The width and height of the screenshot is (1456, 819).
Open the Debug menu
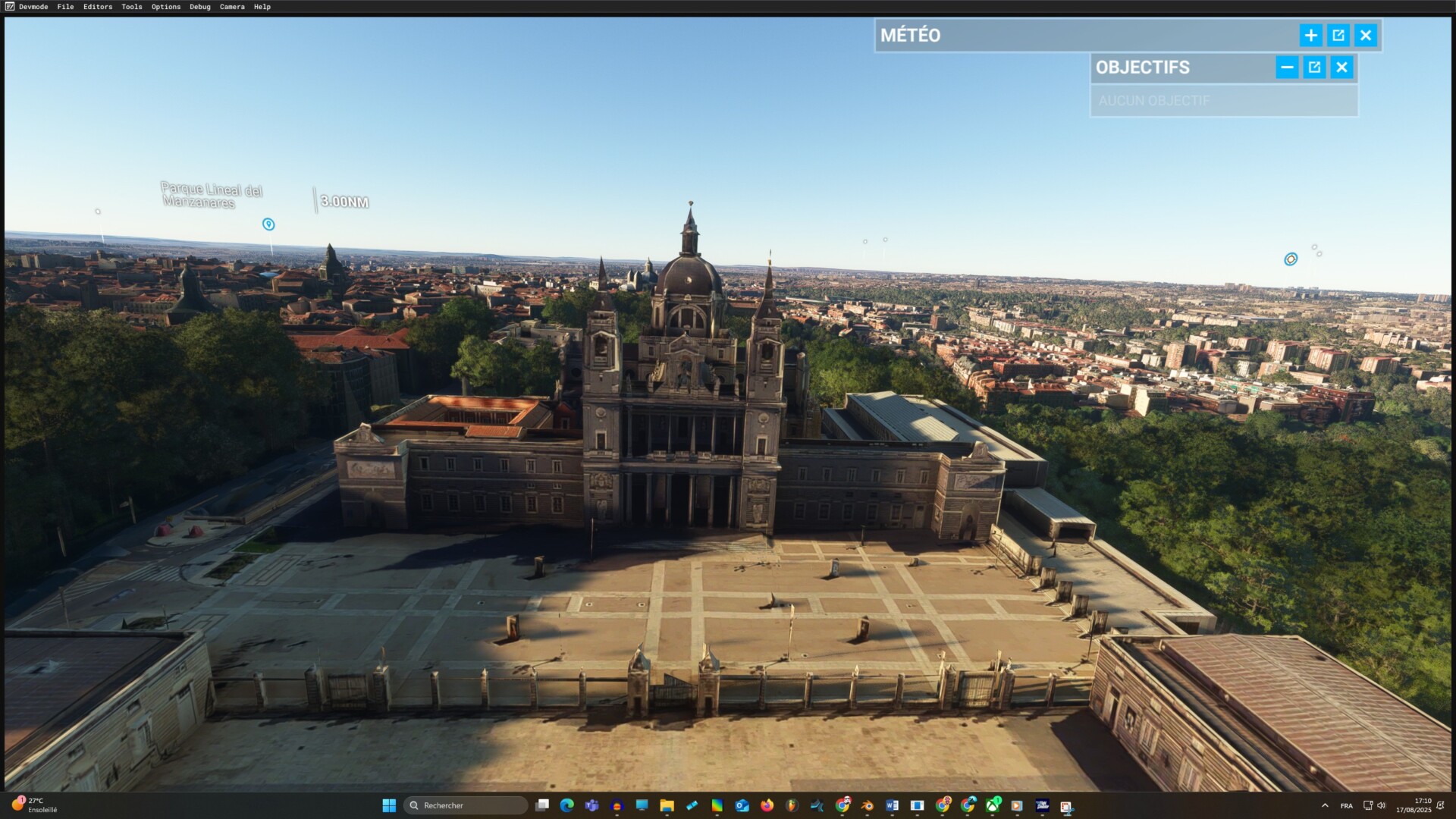click(x=200, y=7)
